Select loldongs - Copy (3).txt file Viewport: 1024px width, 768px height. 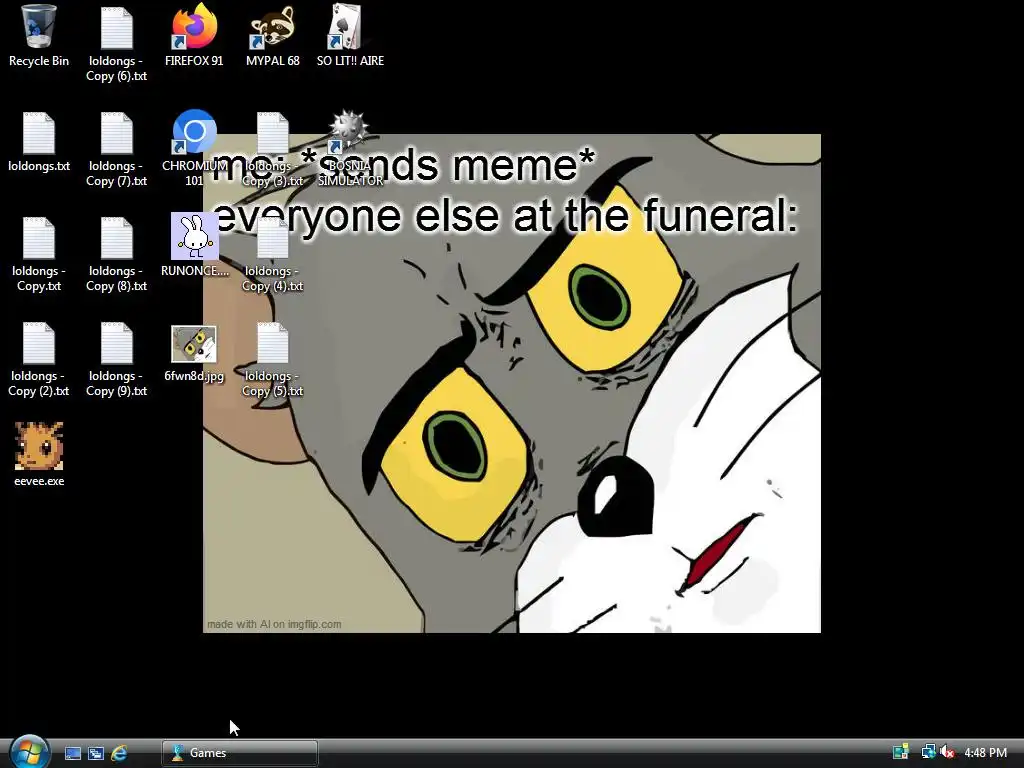point(272,150)
